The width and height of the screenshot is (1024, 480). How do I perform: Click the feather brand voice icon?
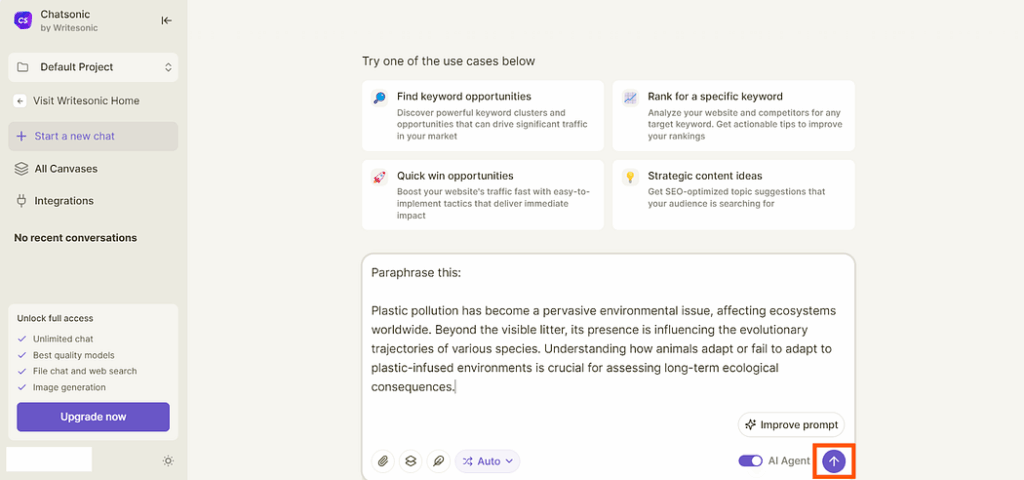(x=438, y=461)
